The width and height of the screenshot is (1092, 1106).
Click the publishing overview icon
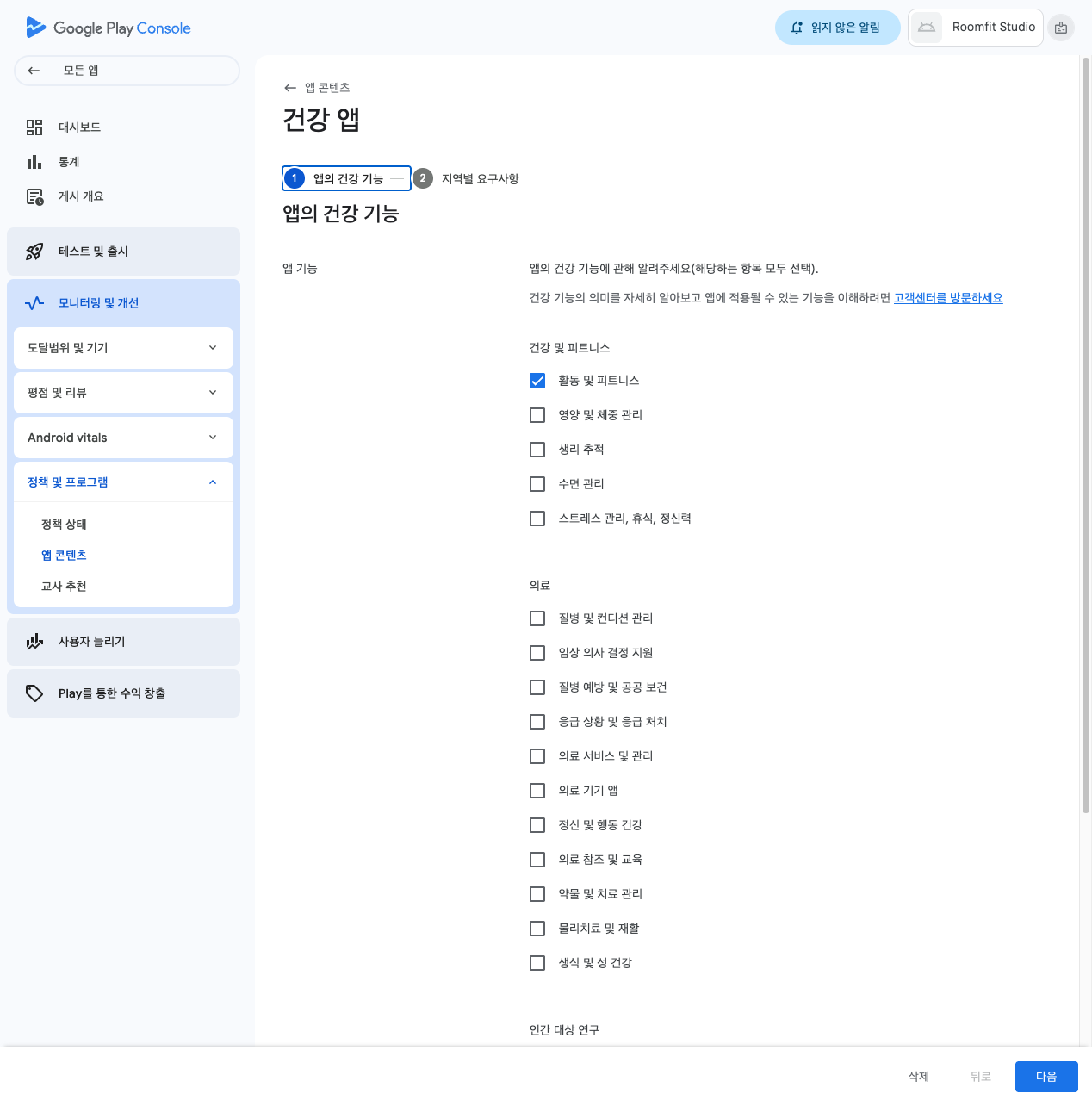[34, 196]
